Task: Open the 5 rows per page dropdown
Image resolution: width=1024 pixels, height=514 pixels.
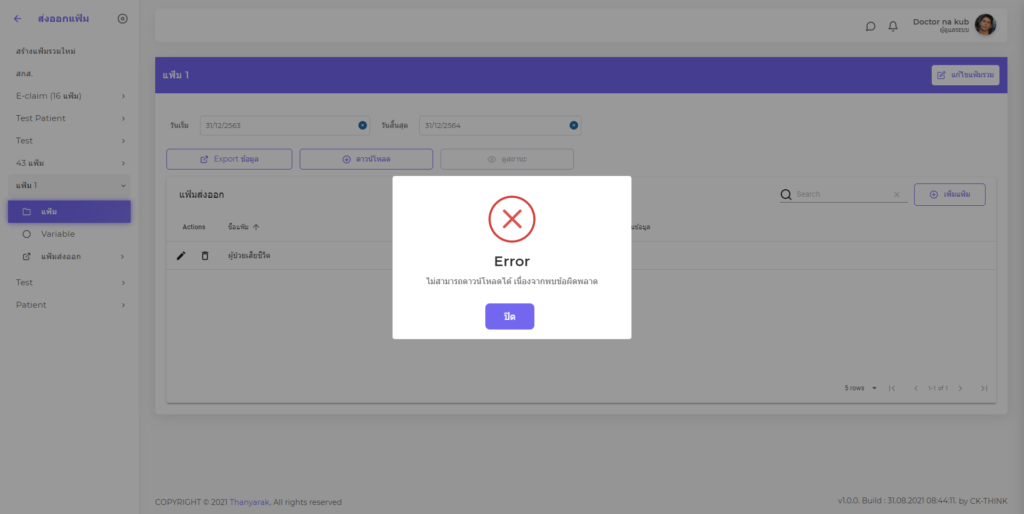Action: click(x=861, y=388)
